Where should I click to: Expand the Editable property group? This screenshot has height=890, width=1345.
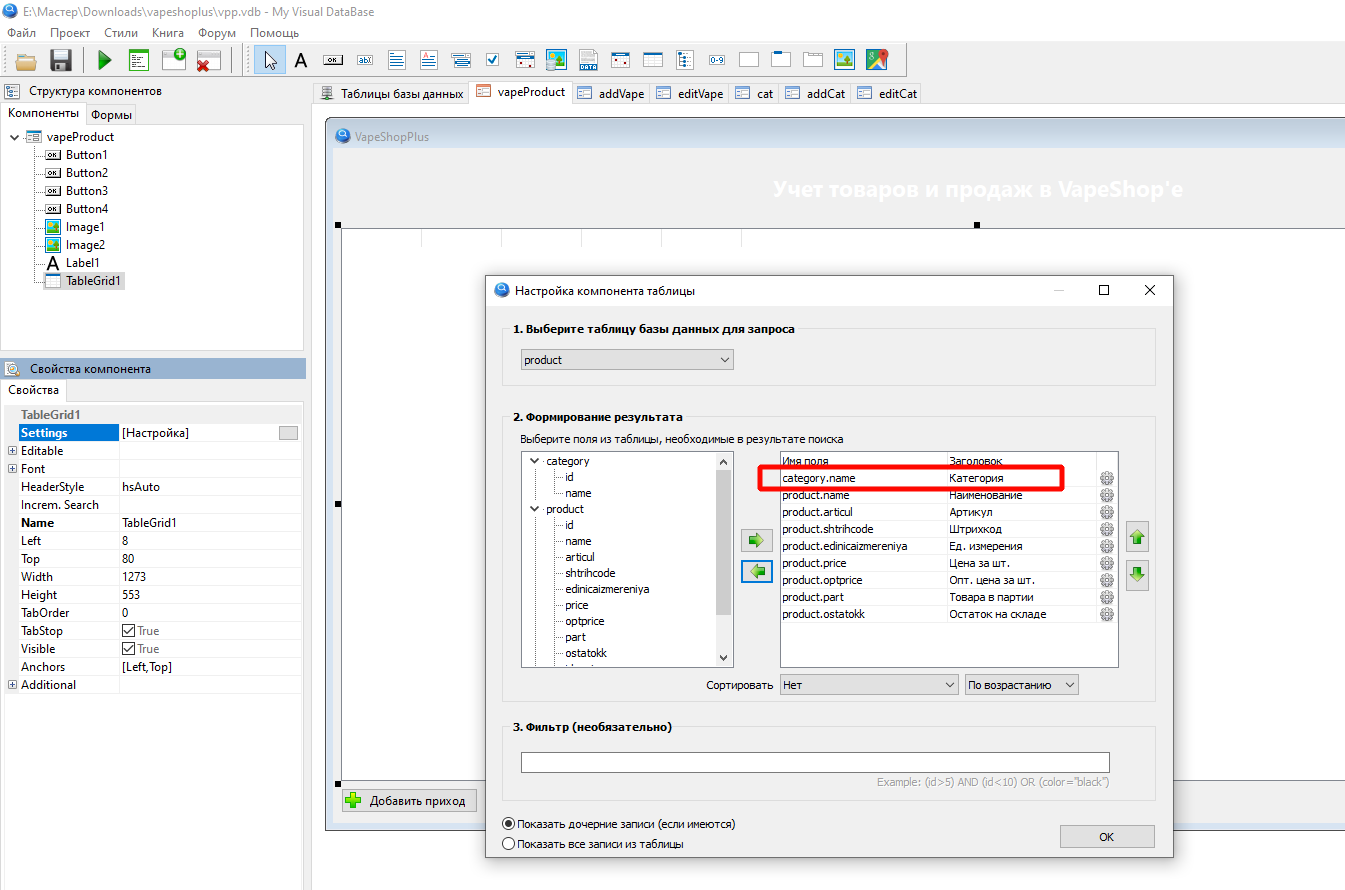pos(12,451)
